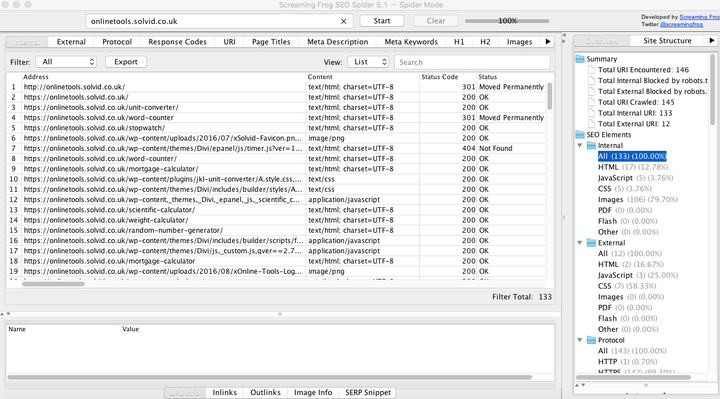The height and width of the screenshot is (399, 720).
Task: Click the Clear button
Action: point(436,21)
